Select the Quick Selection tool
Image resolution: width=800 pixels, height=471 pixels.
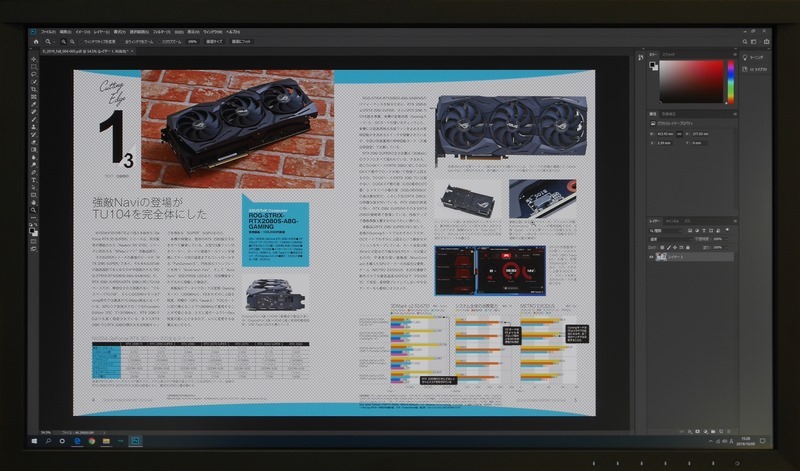(x=34, y=81)
